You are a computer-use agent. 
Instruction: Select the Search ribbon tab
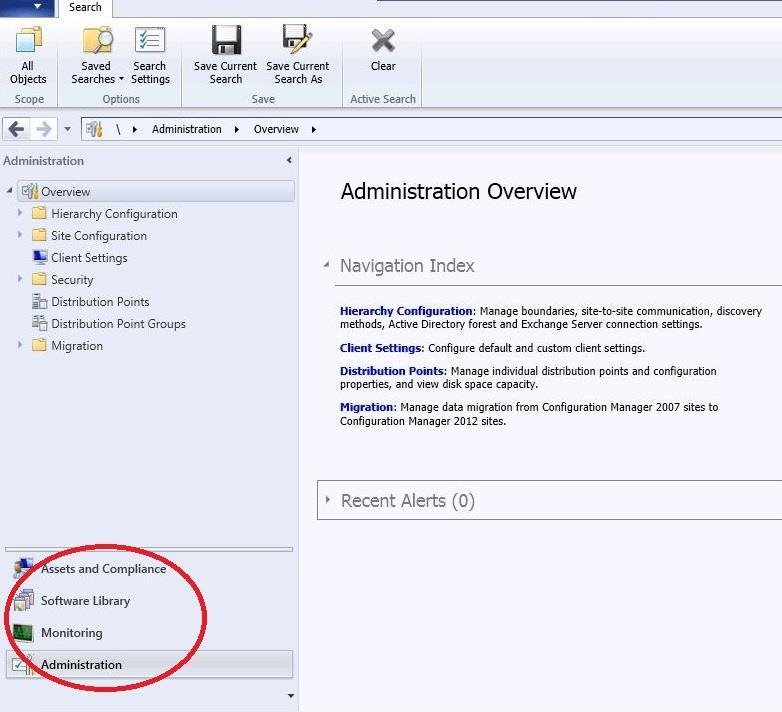click(x=85, y=8)
